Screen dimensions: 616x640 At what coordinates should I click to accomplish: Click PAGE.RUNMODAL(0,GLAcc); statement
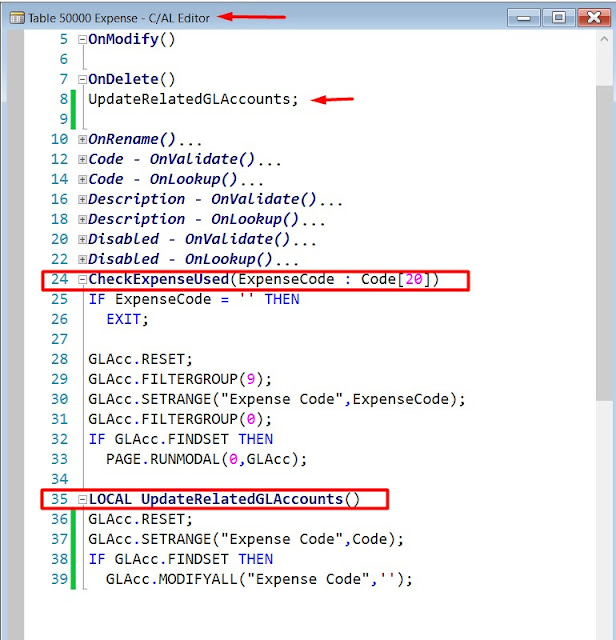pos(207,459)
